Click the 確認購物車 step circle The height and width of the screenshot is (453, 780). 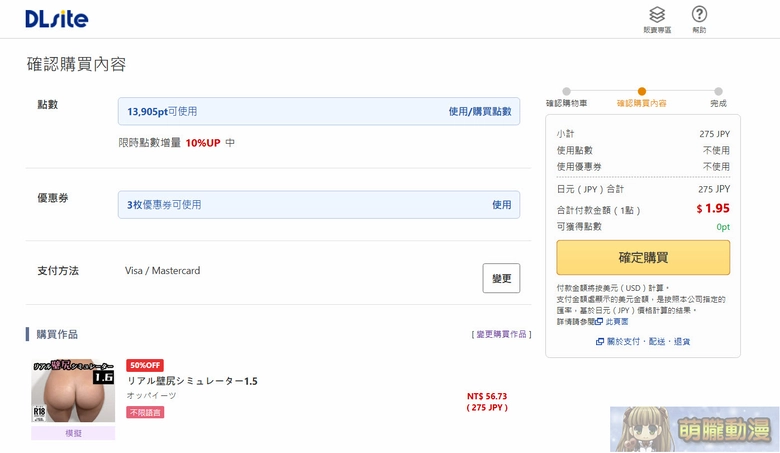pos(566,91)
